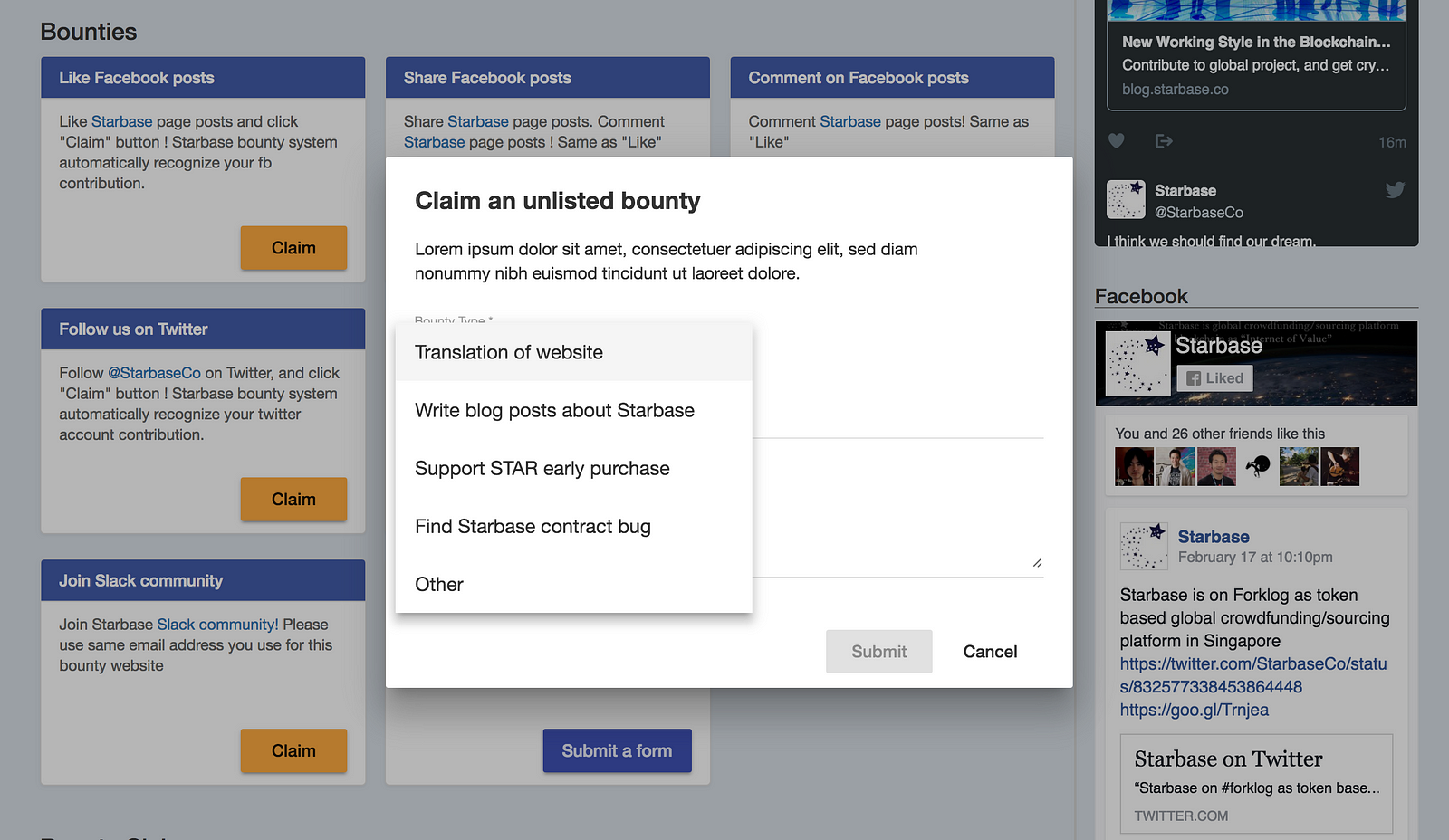Click the @StarbaseCo handle in tweet
The image size is (1449, 840).
(x=1198, y=213)
